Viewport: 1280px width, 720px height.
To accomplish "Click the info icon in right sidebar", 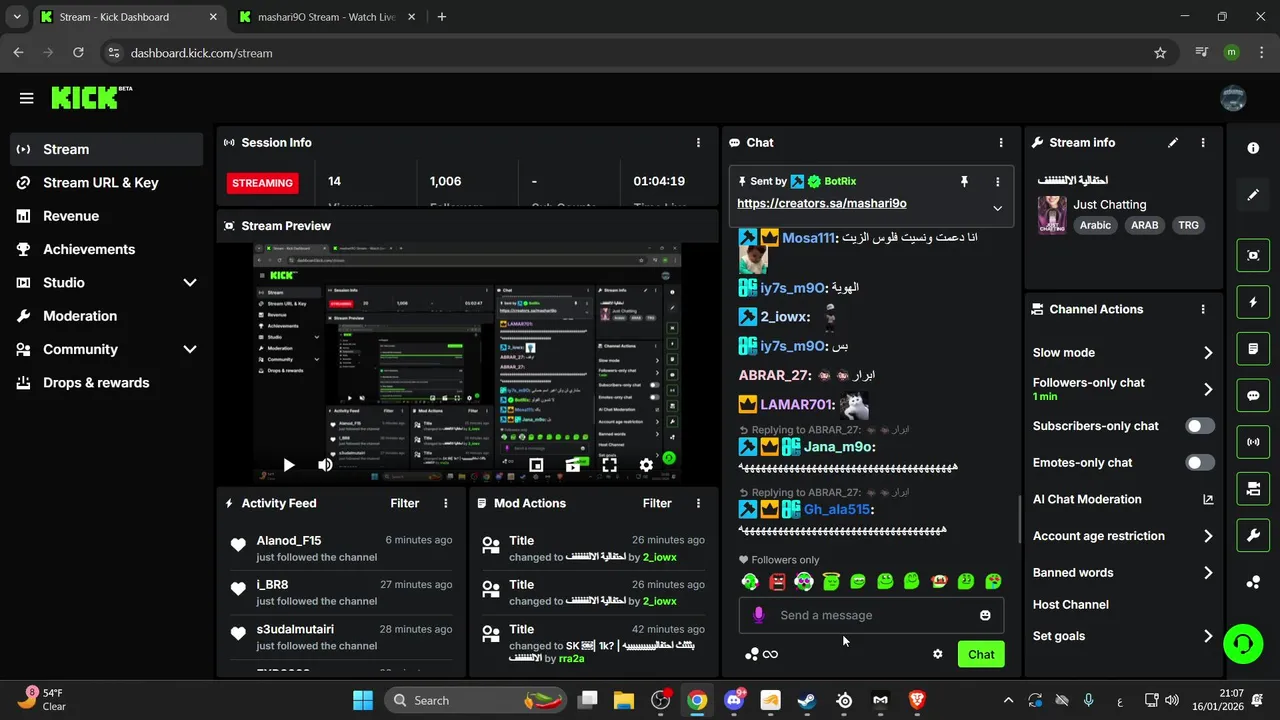I will (1253, 148).
